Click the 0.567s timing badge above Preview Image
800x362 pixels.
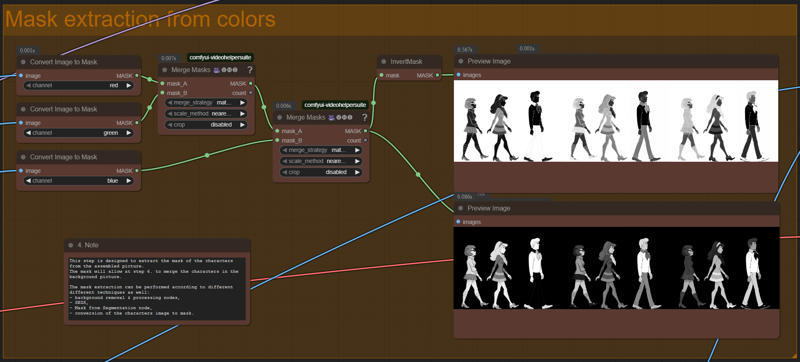[x=465, y=49]
